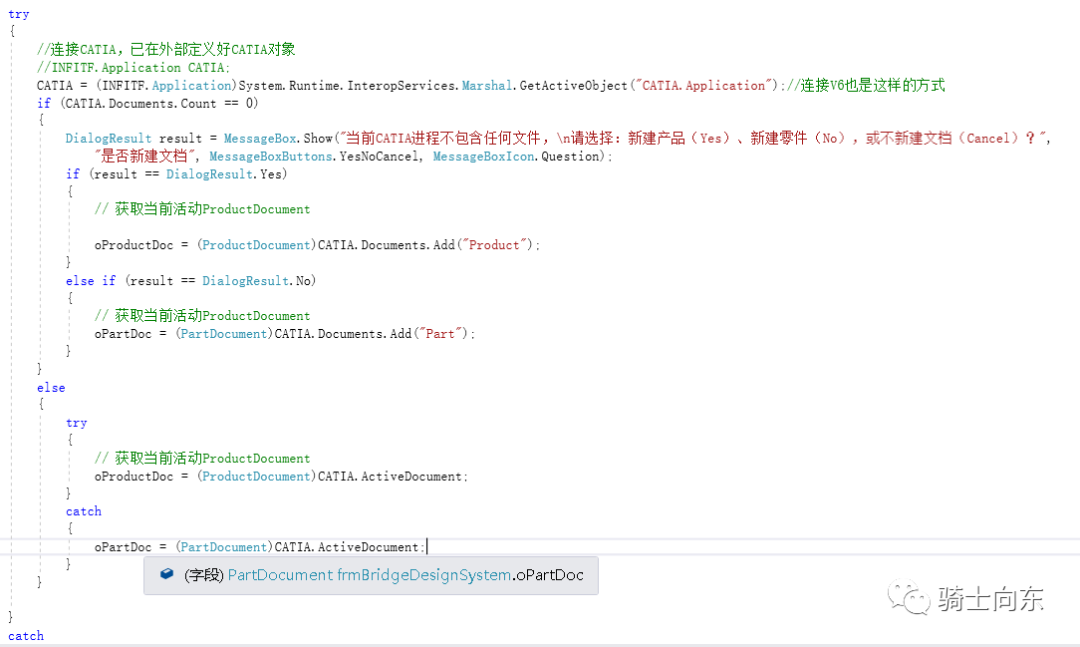Select the comment '//连接CATIA，已在外部定义好CATIA对象'
This screenshot has height=647, width=1080.
point(166,50)
